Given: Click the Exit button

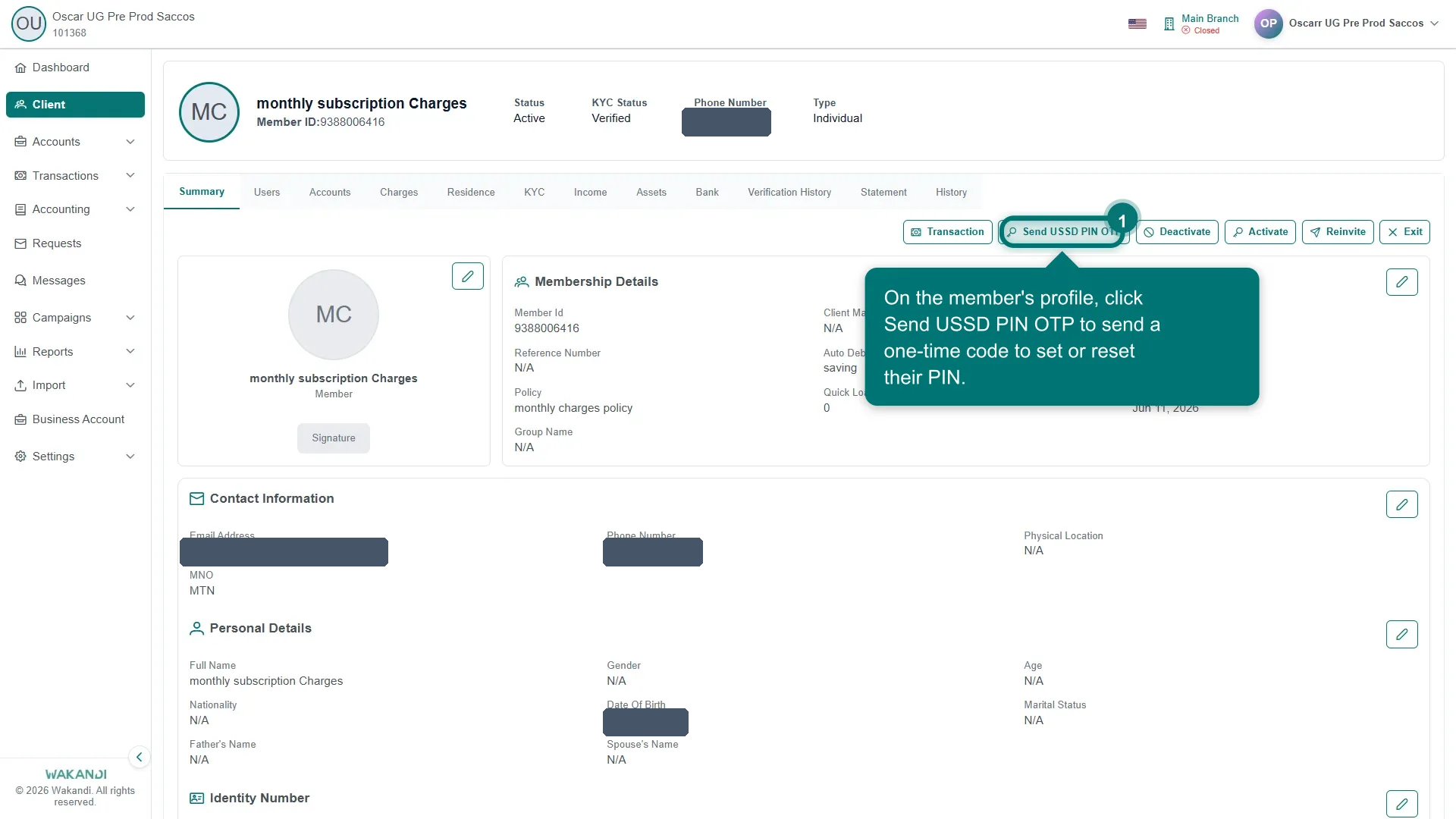Looking at the screenshot, I should click(1404, 232).
